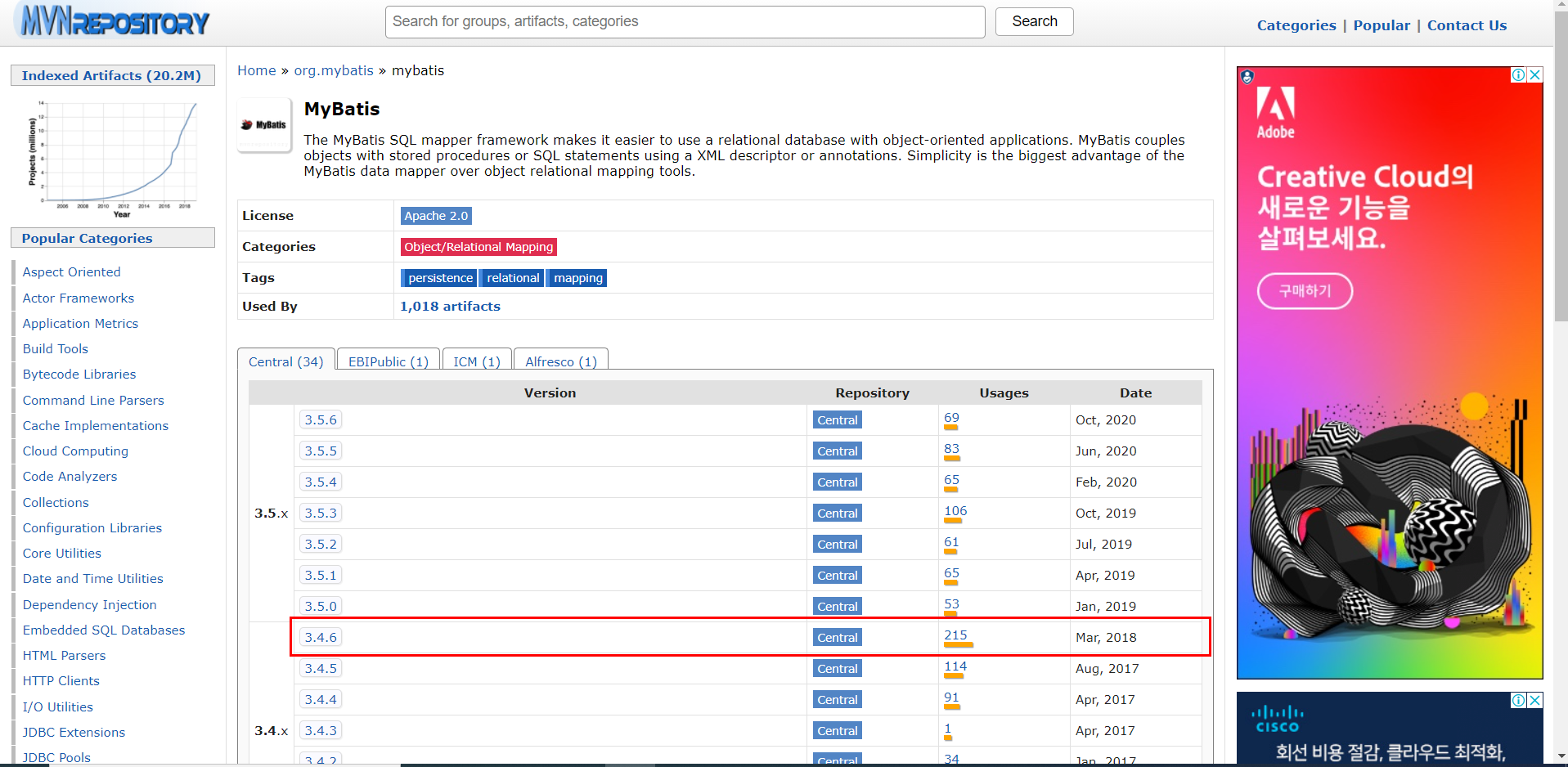The width and height of the screenshot is (1568, 767).
Task: Click the mapping tag
Action: 577,278
